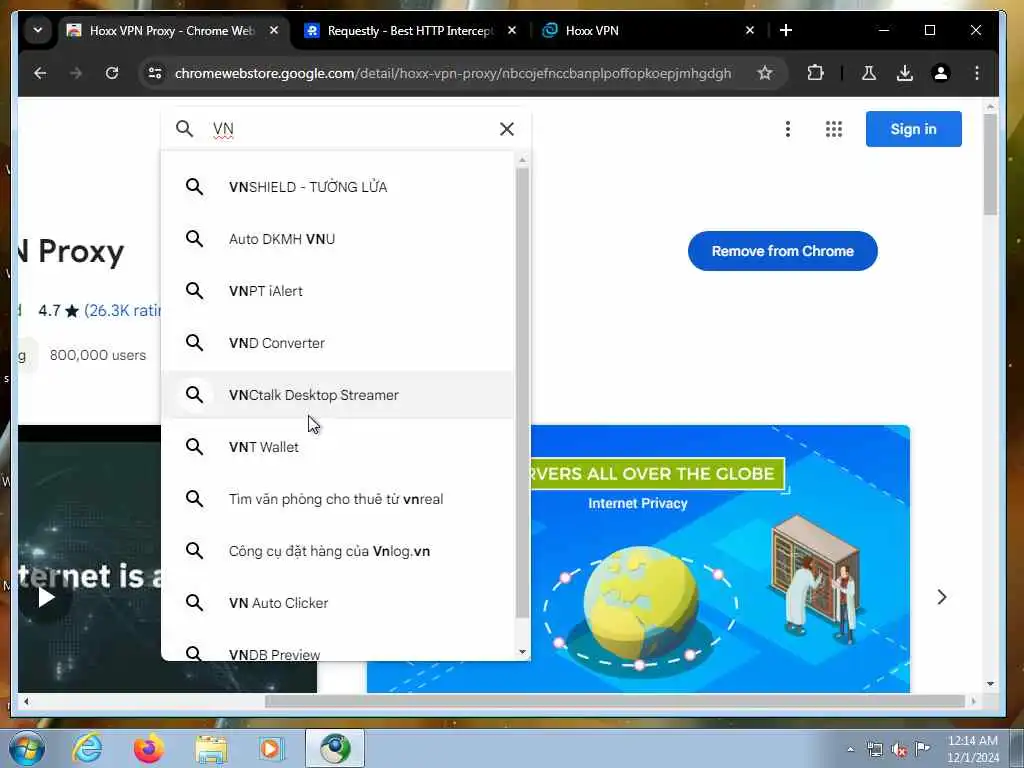Image resolution: width=1024 pixels, height=768 pixels.
Task: Open Chrome Labs flask icon
Action: pos(869,73)
